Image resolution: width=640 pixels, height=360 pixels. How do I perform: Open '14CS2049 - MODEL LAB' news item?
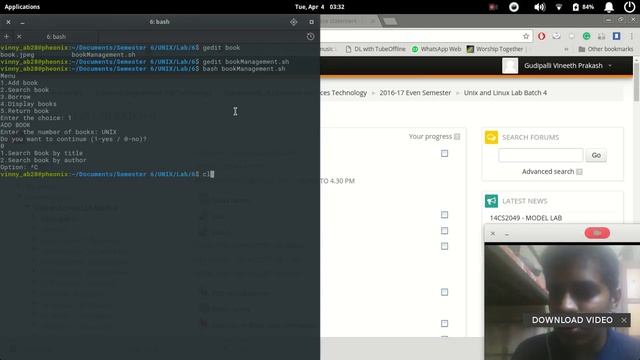coord(526,218)
